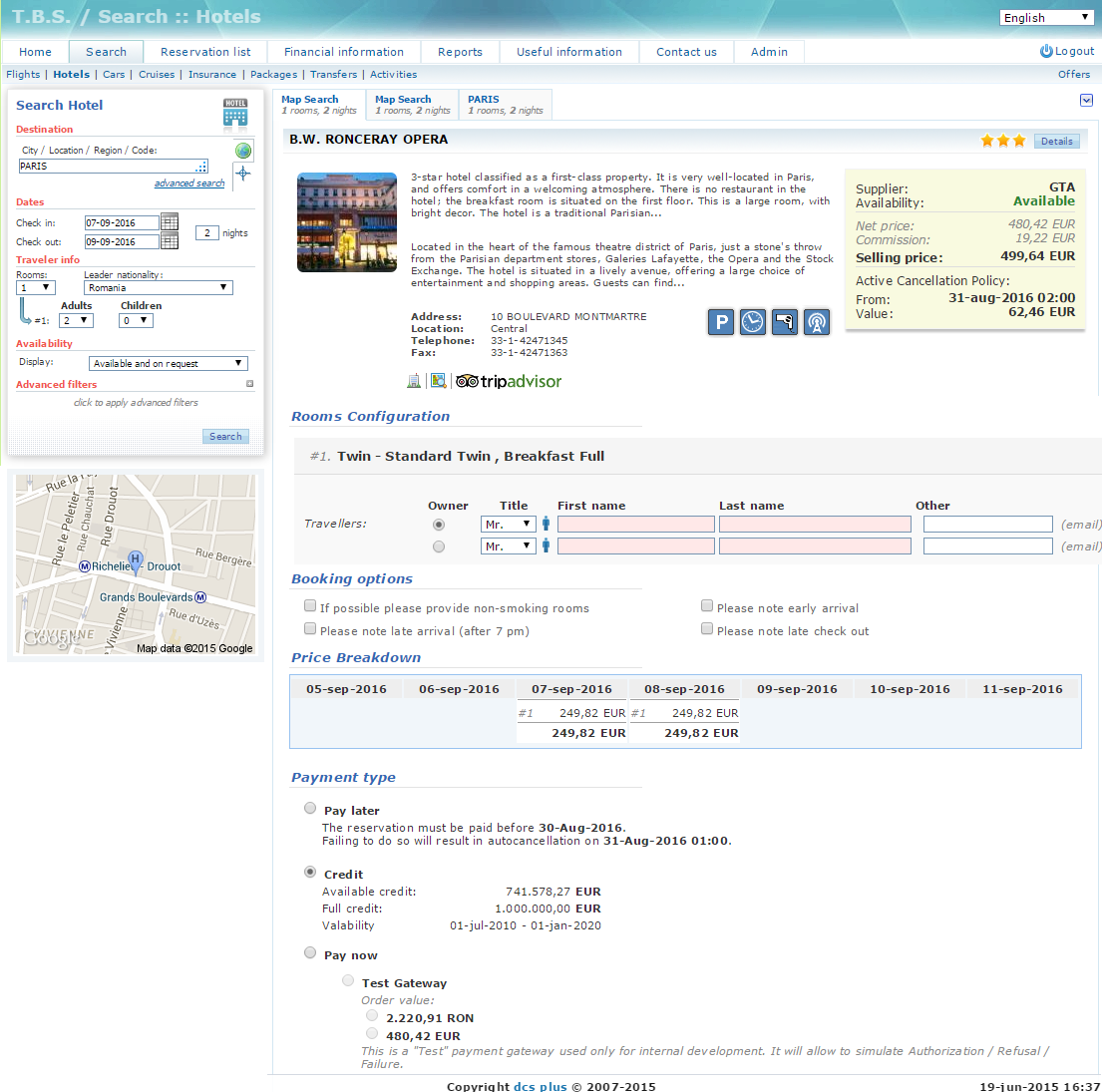Expand the Availability Display dropdown
This screenshot has width=1102, height=1092.
(168, 363)
